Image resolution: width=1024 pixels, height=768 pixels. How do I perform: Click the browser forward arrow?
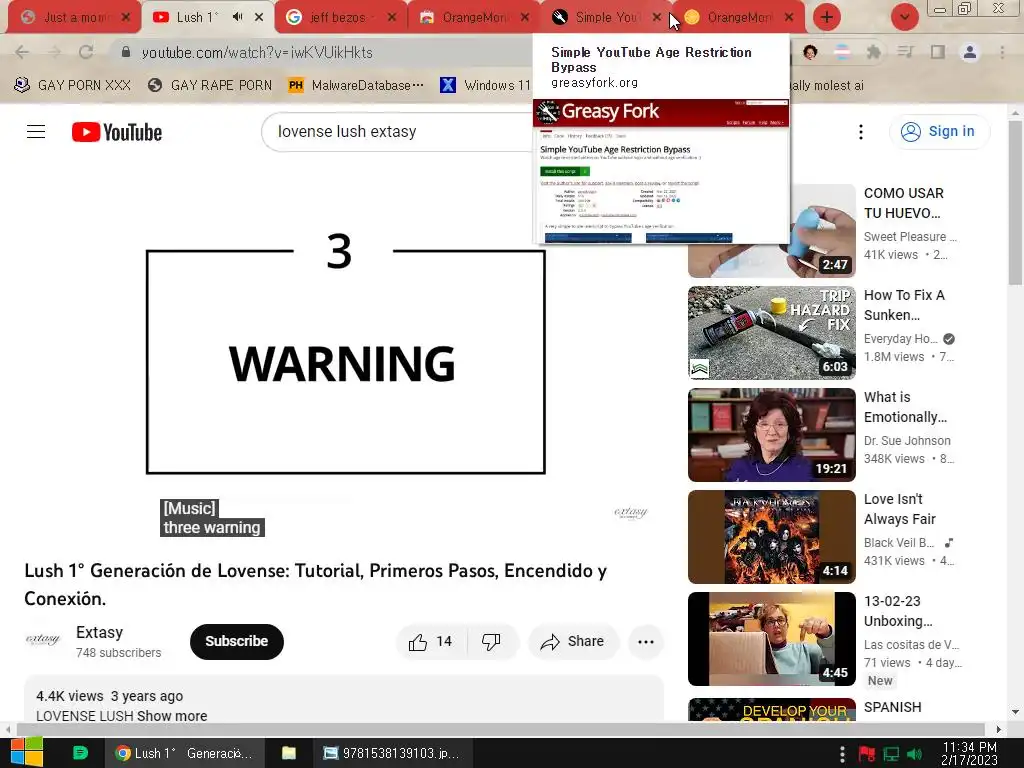(54, 52)
